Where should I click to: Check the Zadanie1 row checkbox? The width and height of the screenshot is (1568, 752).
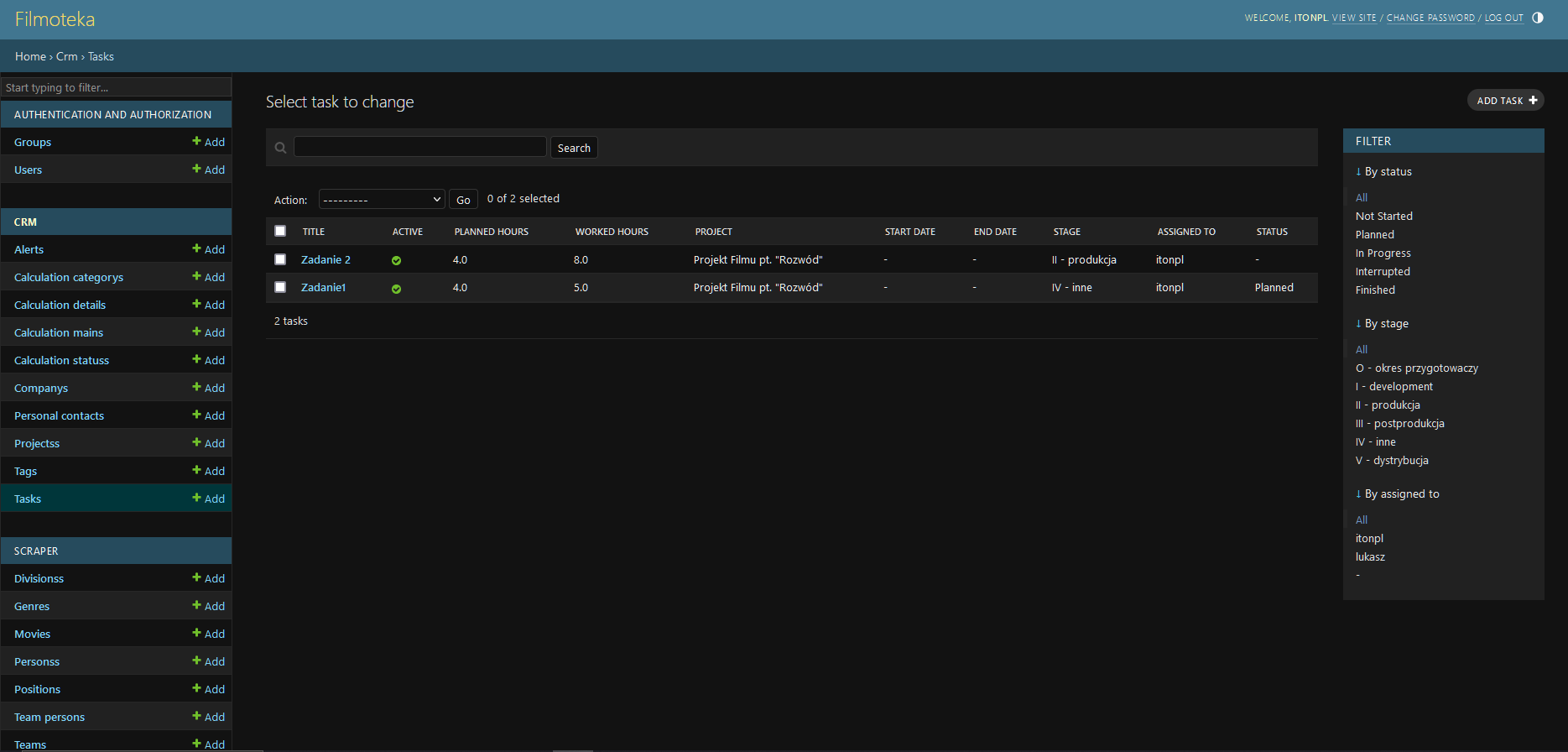pos(280,287)
